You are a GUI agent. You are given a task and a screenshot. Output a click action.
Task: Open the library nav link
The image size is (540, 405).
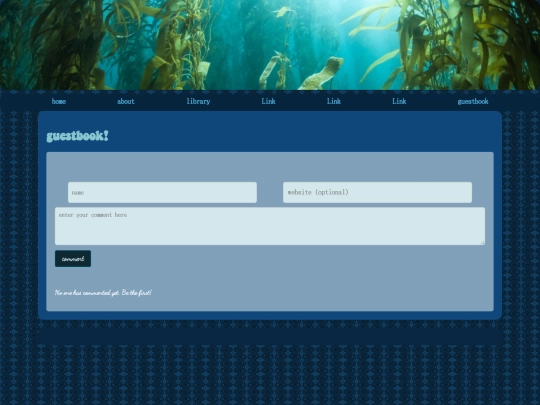[198, 101]
